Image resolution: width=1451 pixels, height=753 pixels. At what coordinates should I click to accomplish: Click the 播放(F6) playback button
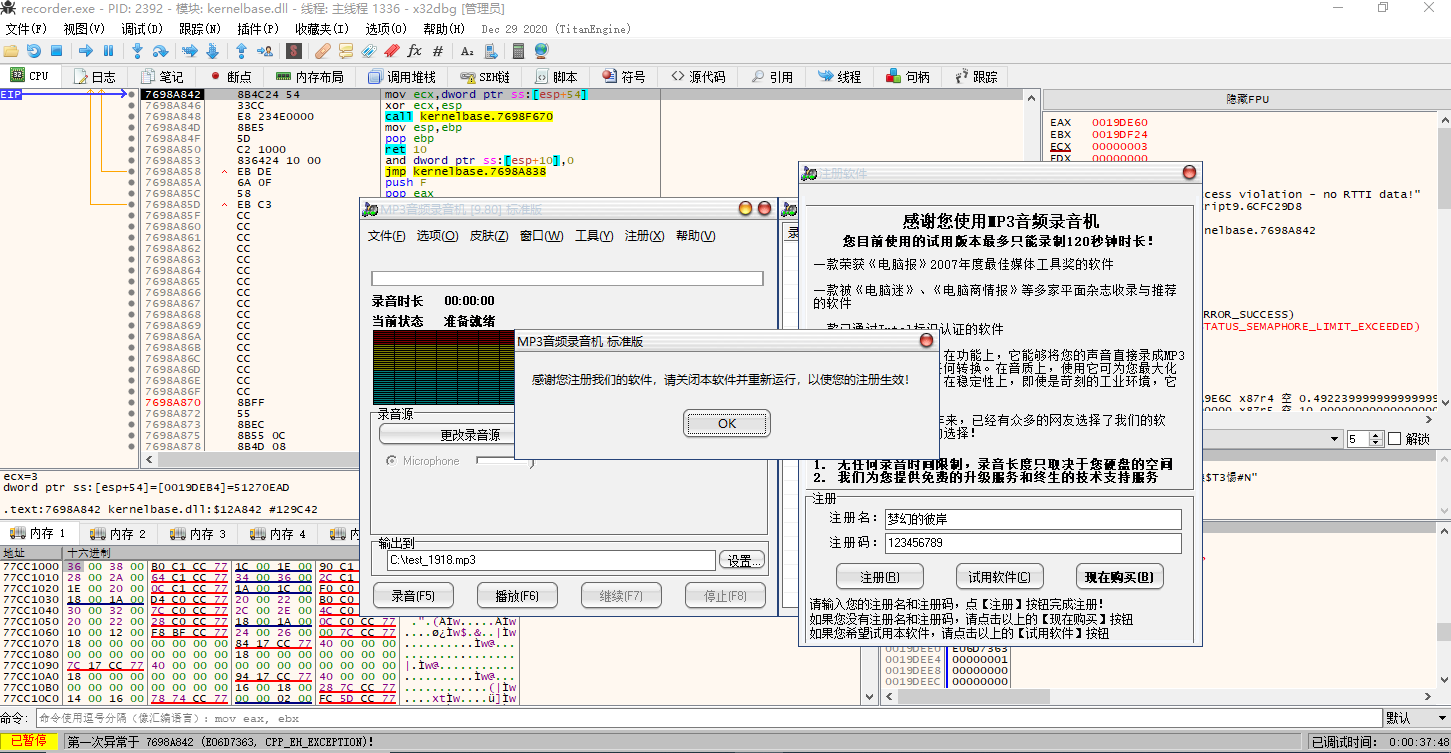click(x=517, y=596)
